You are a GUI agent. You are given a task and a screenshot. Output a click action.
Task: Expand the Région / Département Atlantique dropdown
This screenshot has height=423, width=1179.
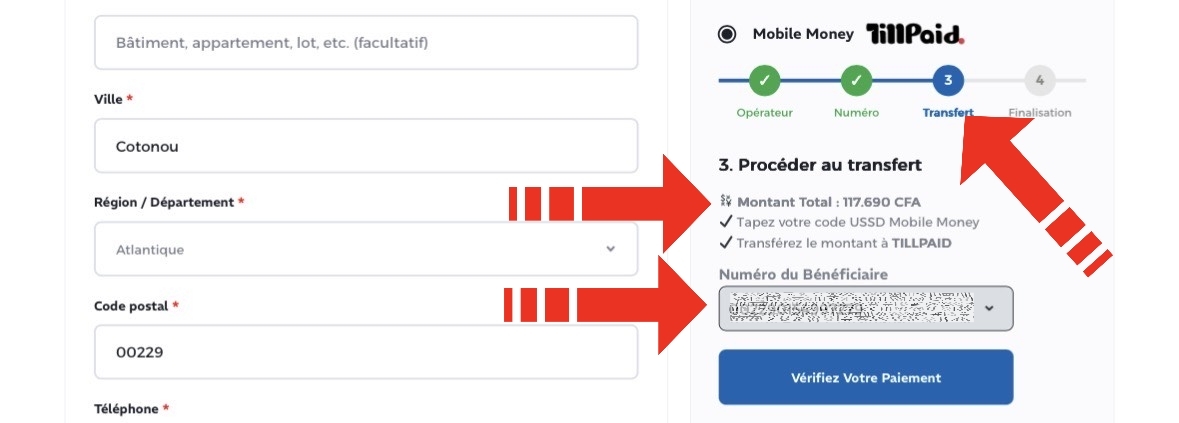[365, 249]
